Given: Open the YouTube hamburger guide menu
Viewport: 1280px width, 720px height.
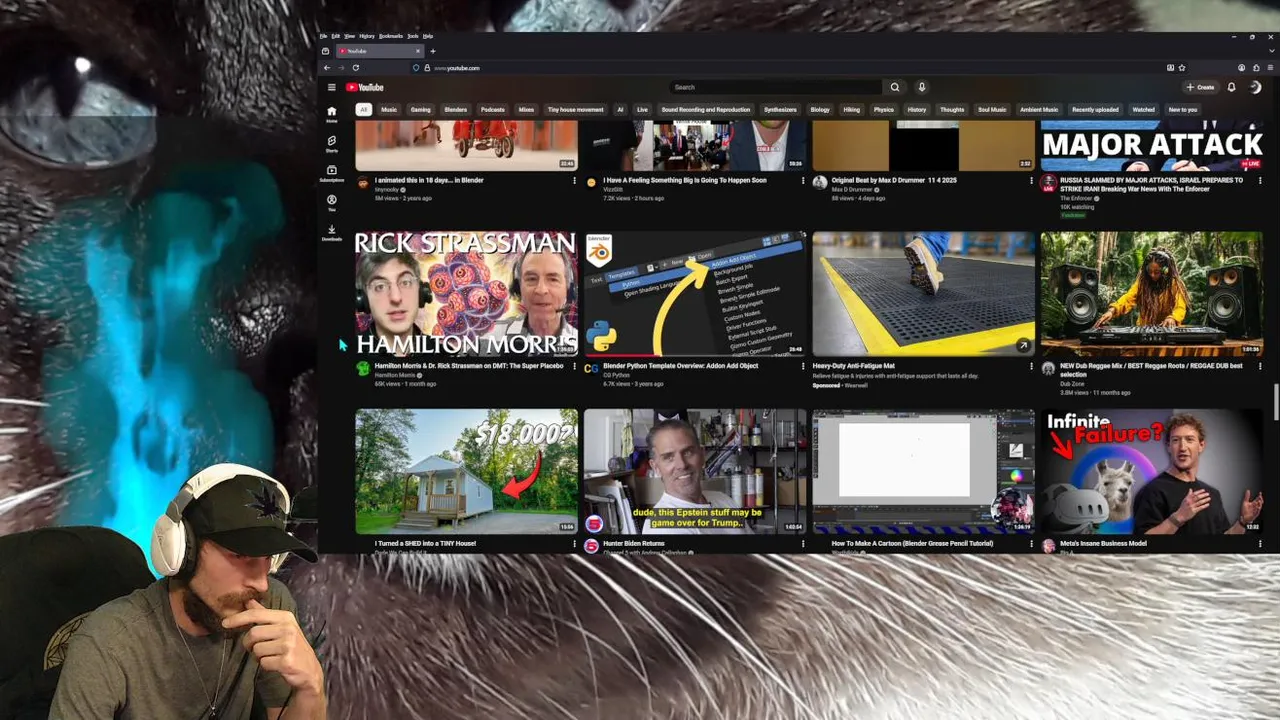Looking at the screenshot, I should [332, 87].
